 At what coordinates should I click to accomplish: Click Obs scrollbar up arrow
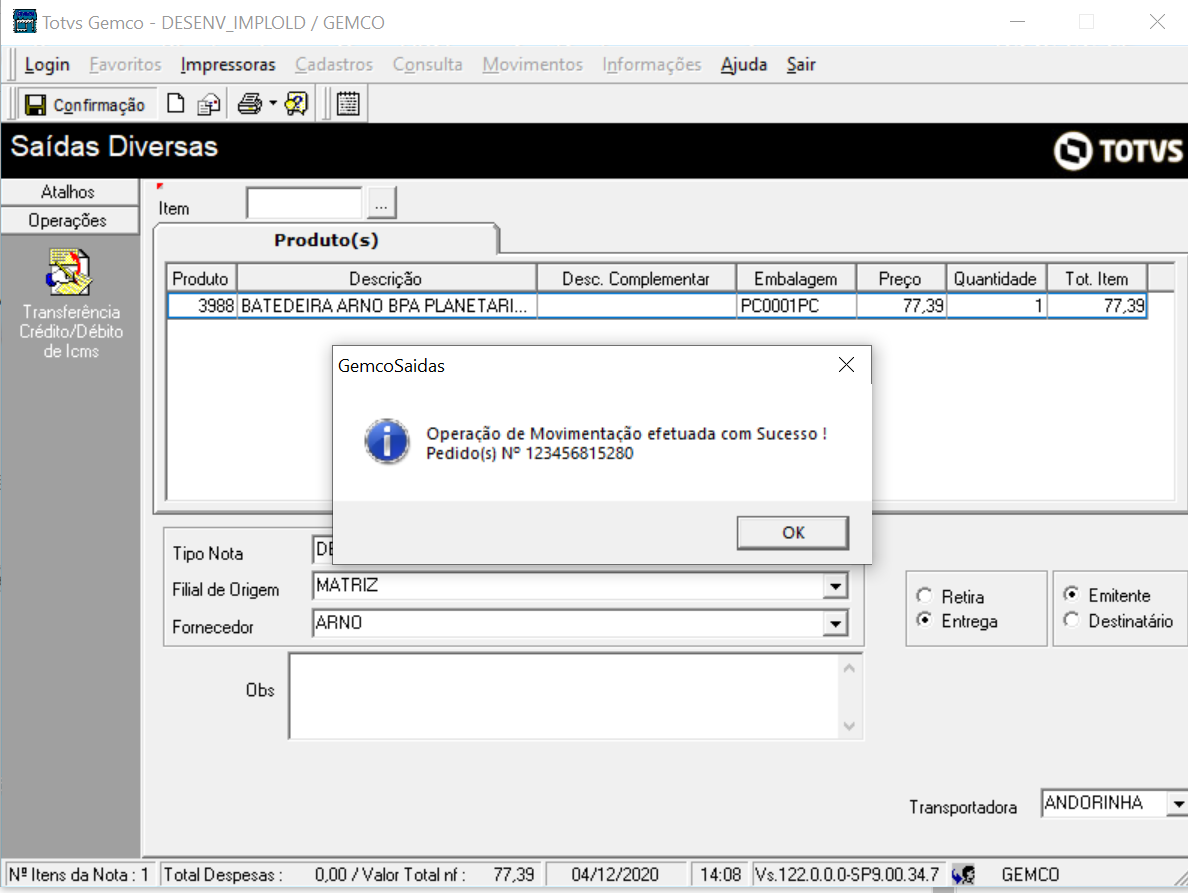pos(849,669)
